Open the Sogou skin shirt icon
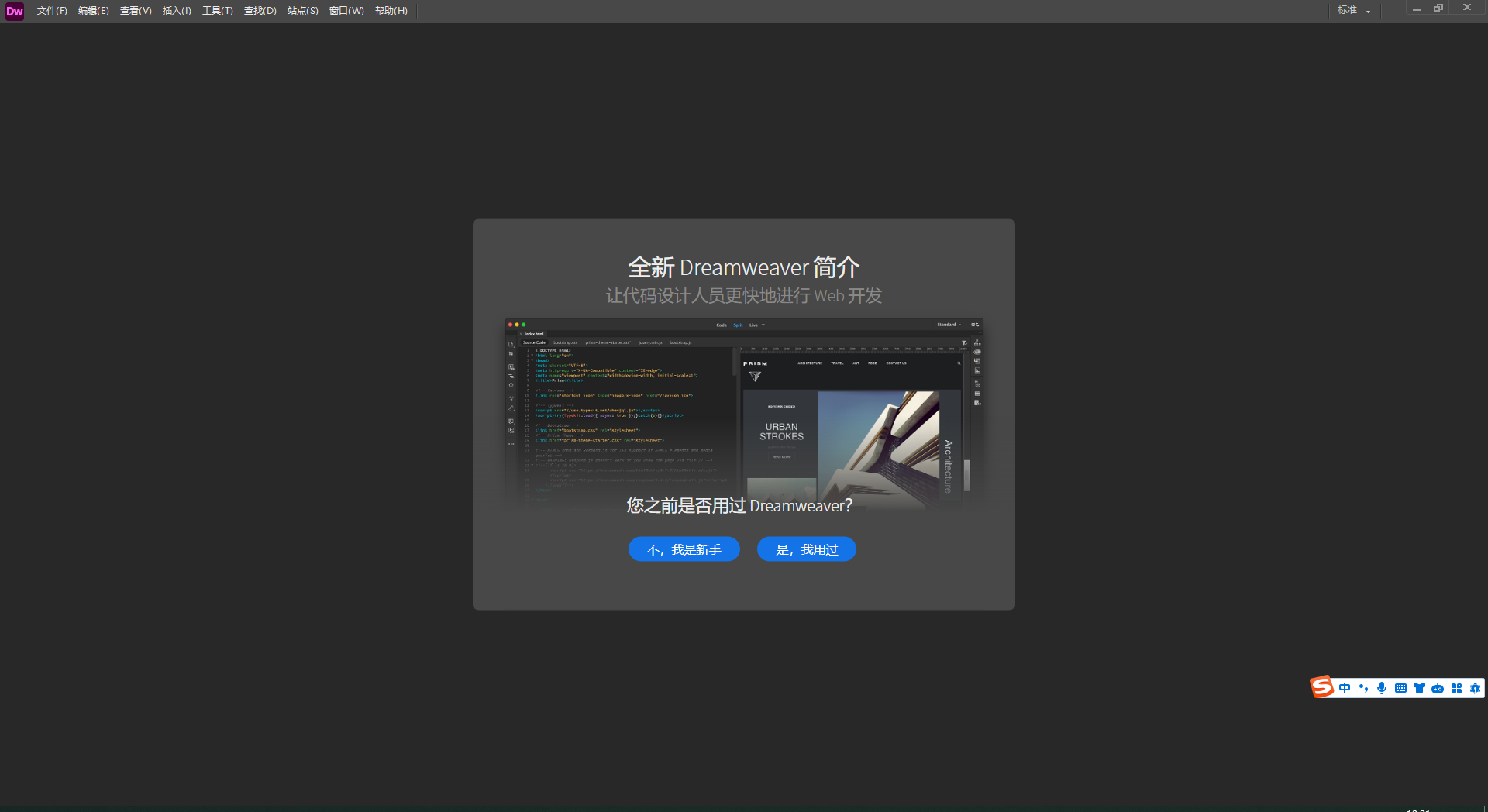 pos(1419,688)
